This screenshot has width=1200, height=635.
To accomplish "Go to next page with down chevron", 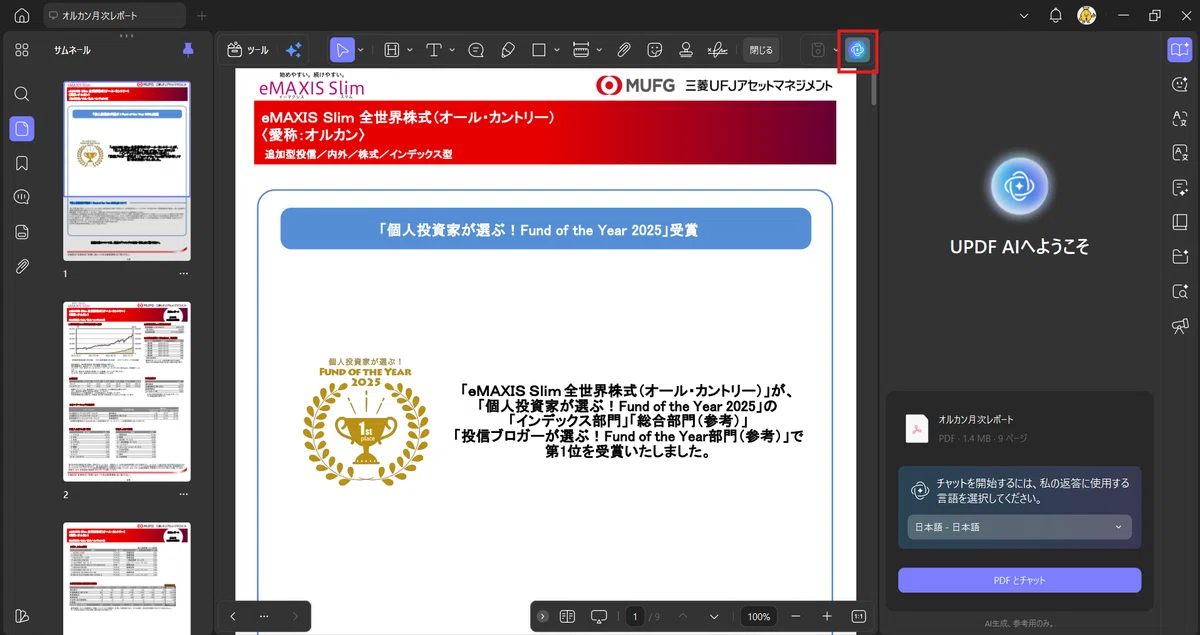I will pyautogui.click(x=715, y=616).
